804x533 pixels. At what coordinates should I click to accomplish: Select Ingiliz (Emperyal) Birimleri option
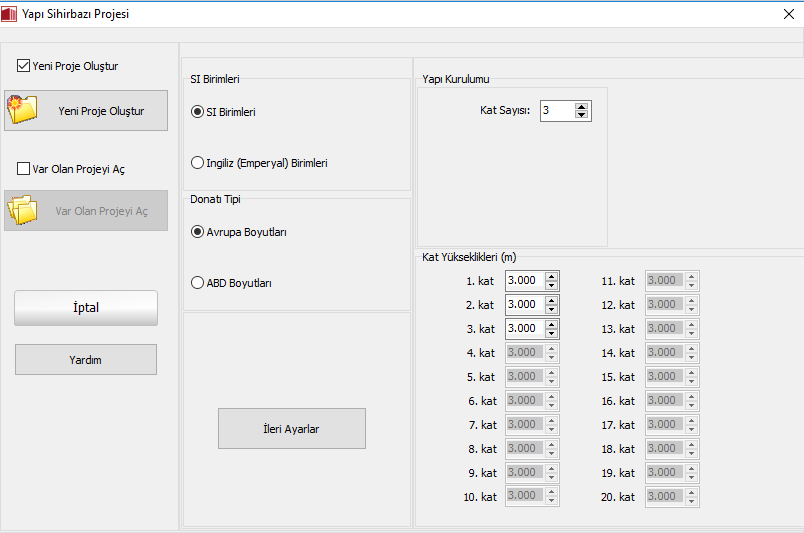coord(197,163)
